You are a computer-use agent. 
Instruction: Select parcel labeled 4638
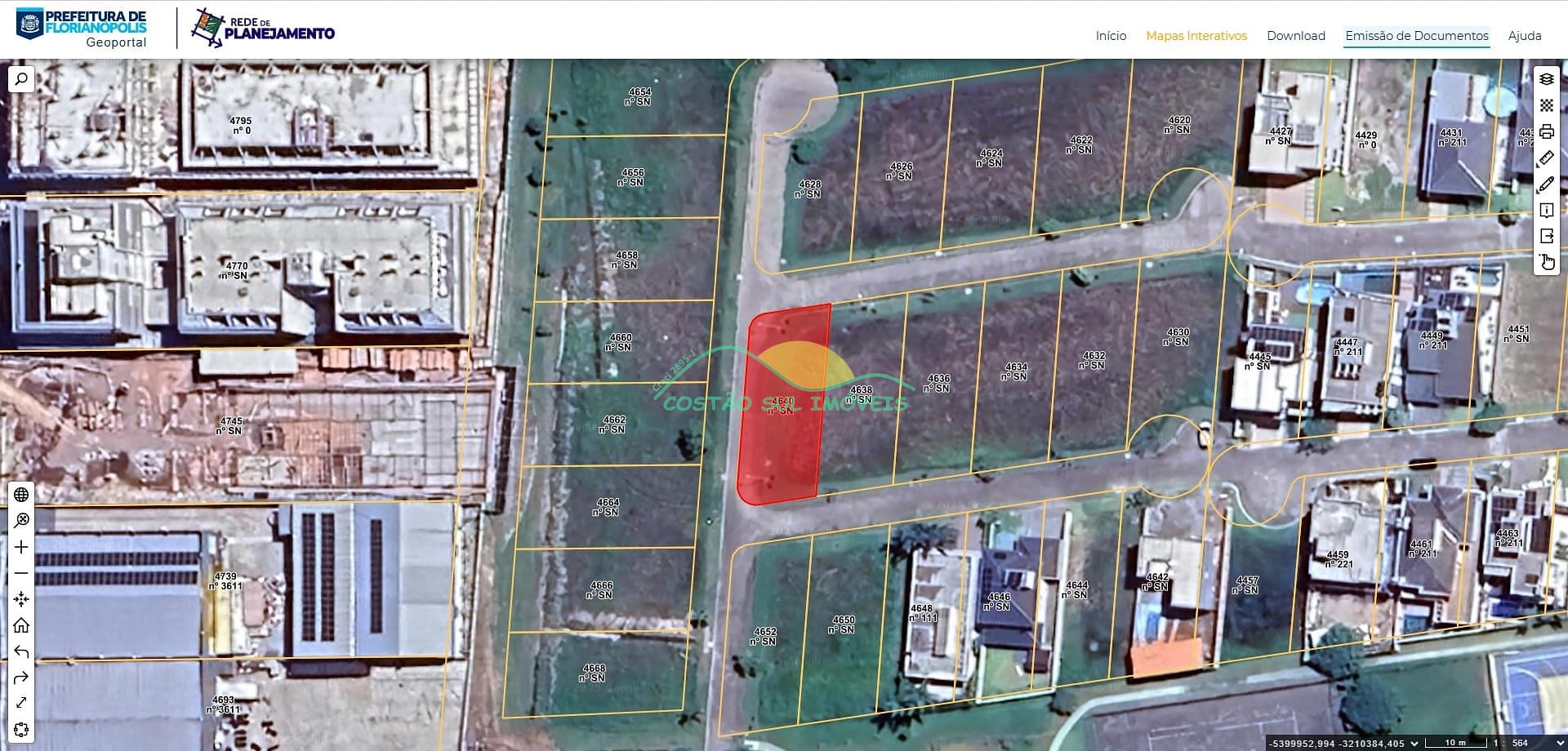[861, 394]
